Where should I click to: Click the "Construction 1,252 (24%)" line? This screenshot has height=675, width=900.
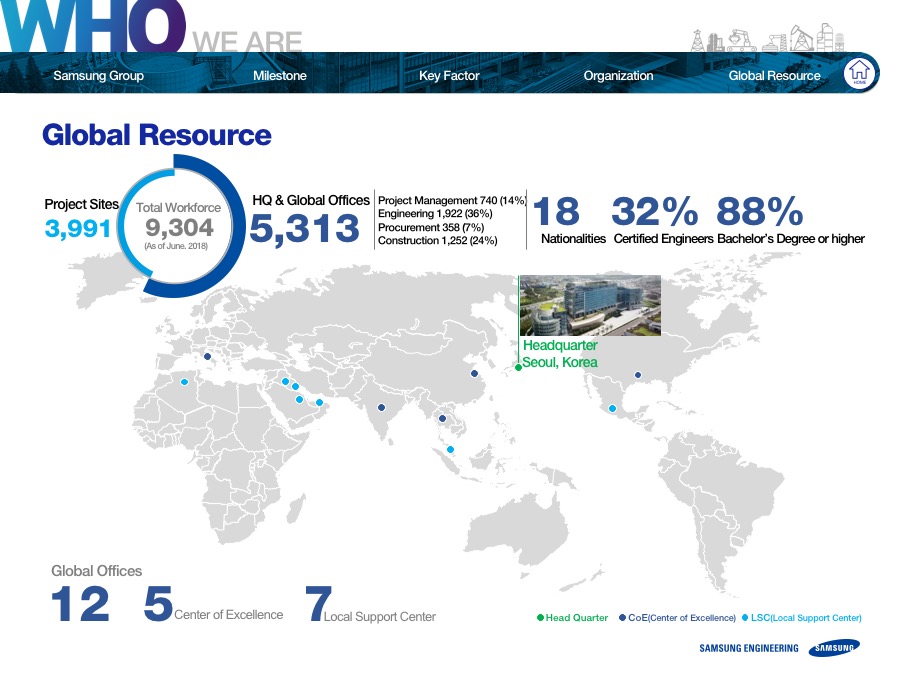coord(437,240)
